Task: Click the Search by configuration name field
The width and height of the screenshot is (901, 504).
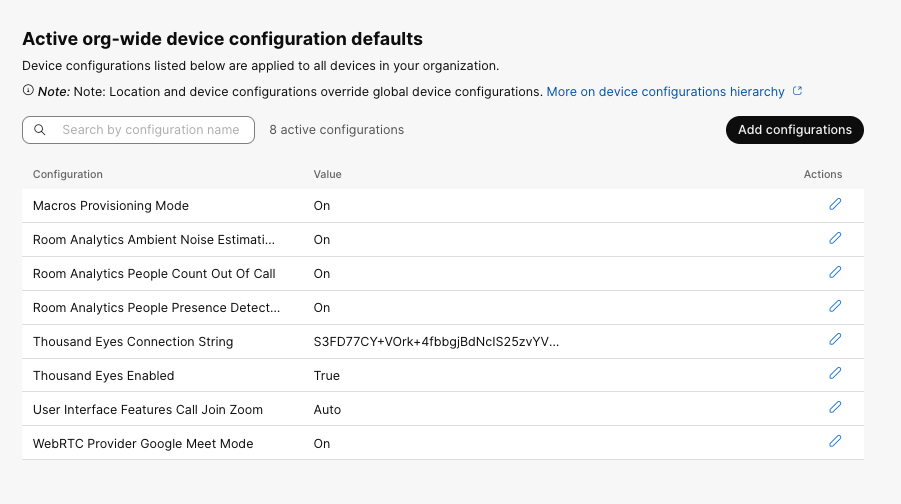Action: pyautogui.click(x=150, y=130)
